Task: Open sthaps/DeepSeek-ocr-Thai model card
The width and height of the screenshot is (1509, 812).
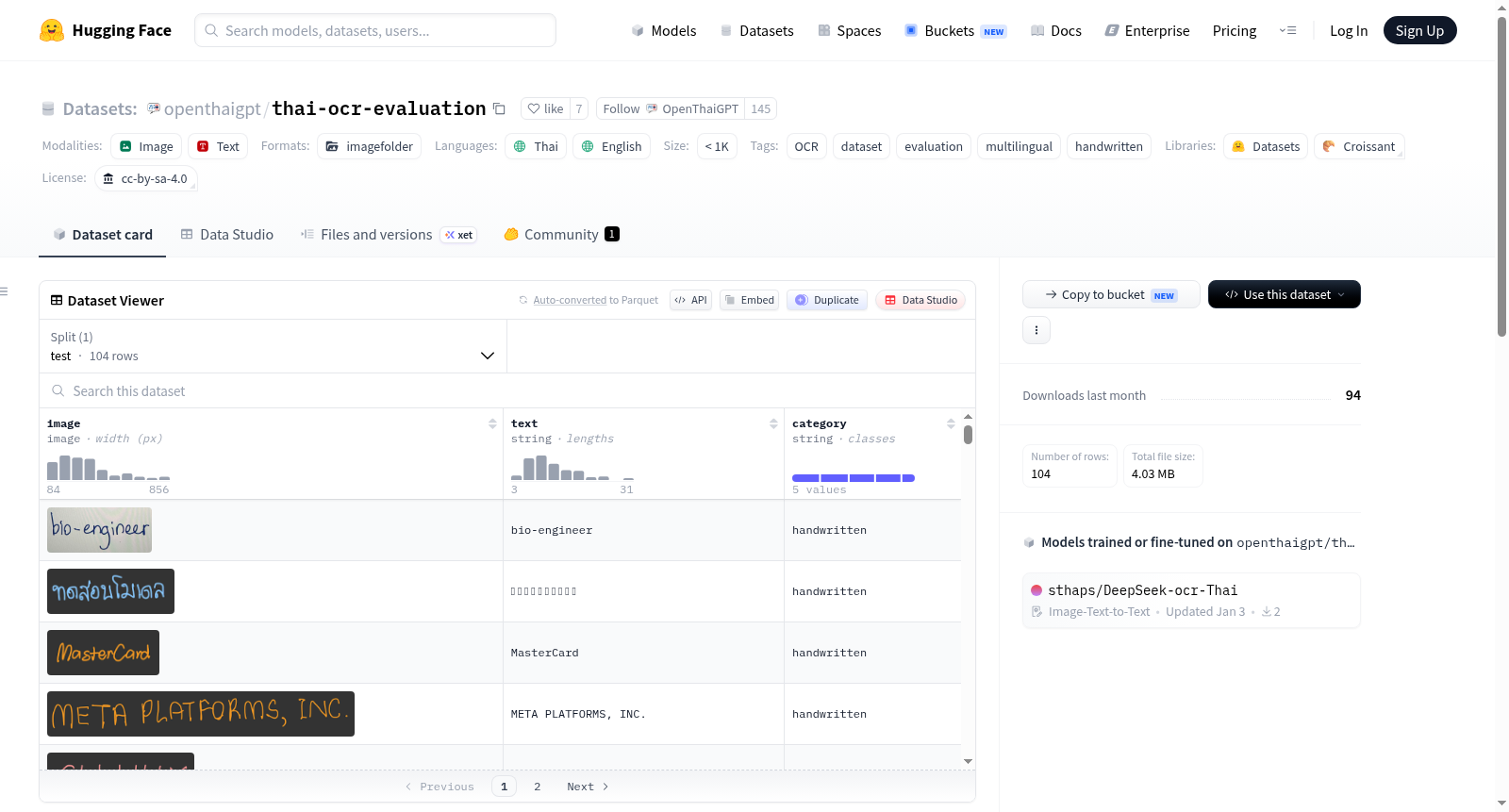Action: pos(1191,600)
